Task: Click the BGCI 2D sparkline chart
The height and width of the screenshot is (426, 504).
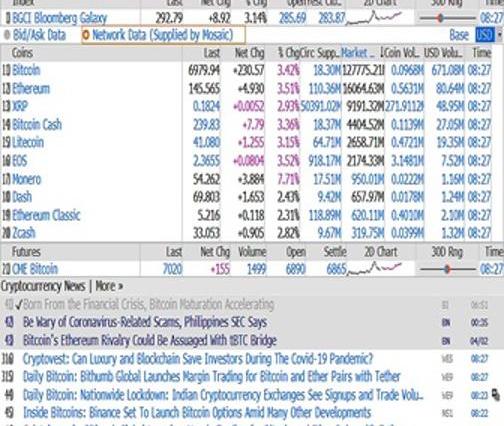Action: (374, 18)
